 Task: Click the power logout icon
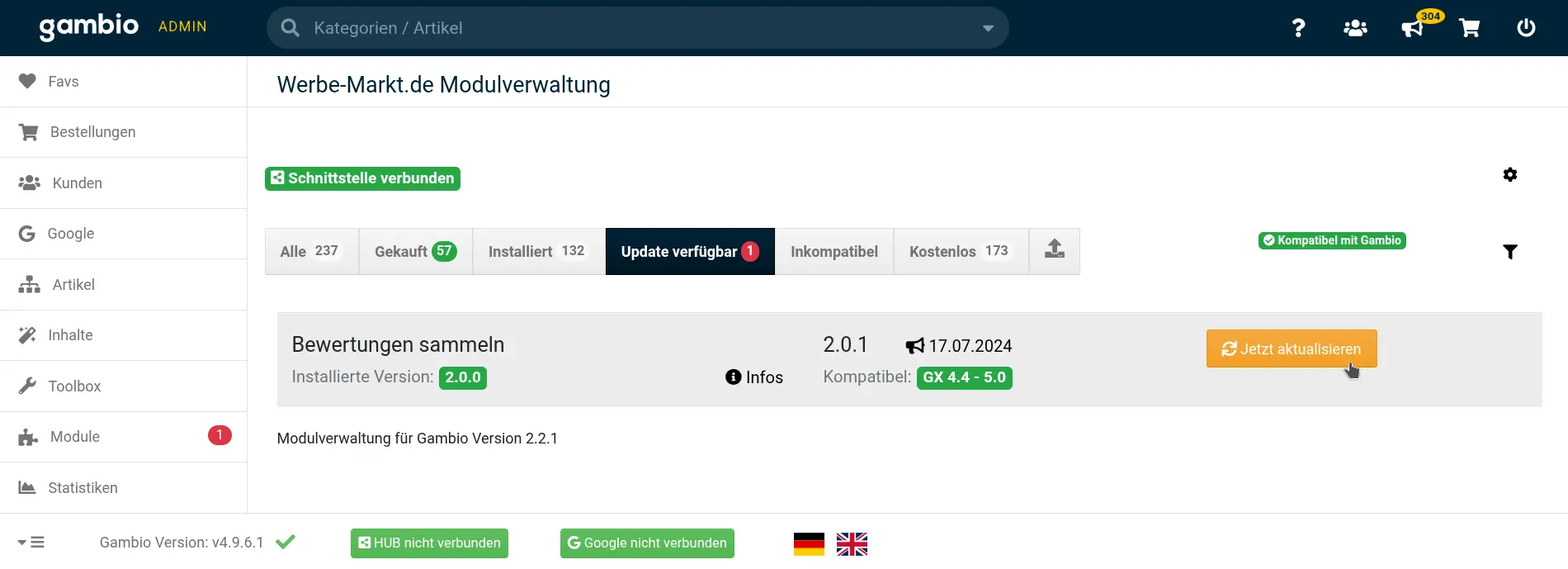tap(1526, 28)
